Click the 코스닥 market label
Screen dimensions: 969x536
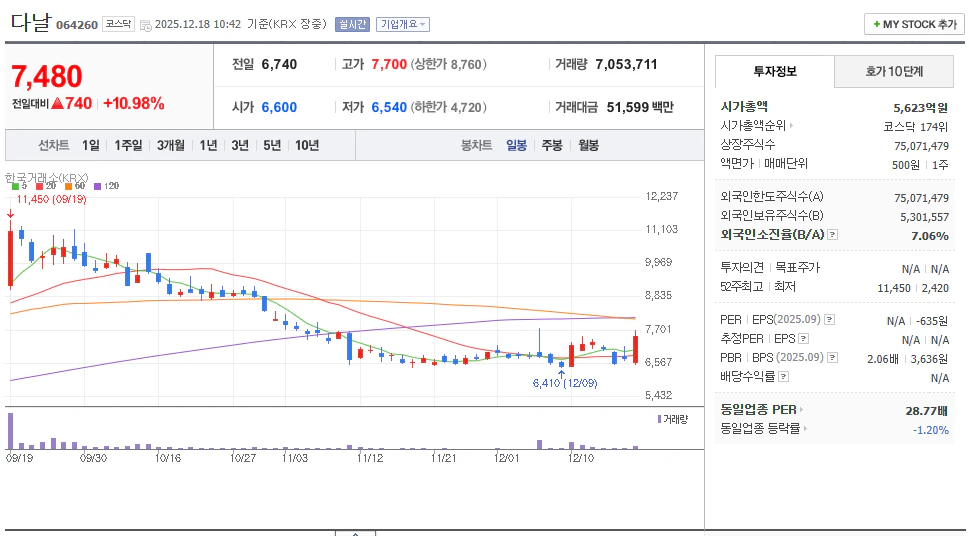(x=118, y=24)
